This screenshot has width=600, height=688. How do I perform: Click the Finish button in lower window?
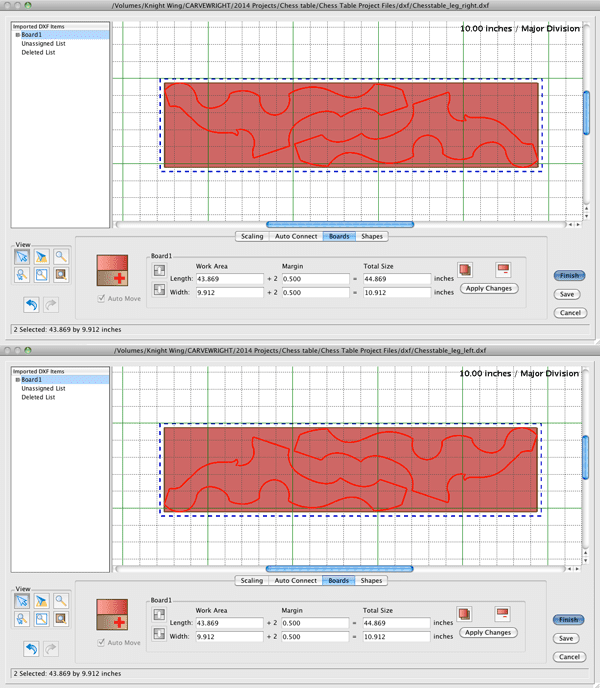569,619
